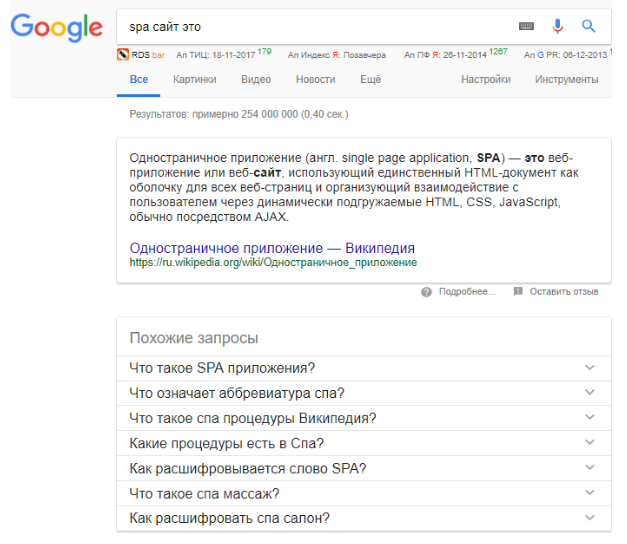627x544 pixels.
Task: Click the search query input field
Action: click(x=310, y=27)
